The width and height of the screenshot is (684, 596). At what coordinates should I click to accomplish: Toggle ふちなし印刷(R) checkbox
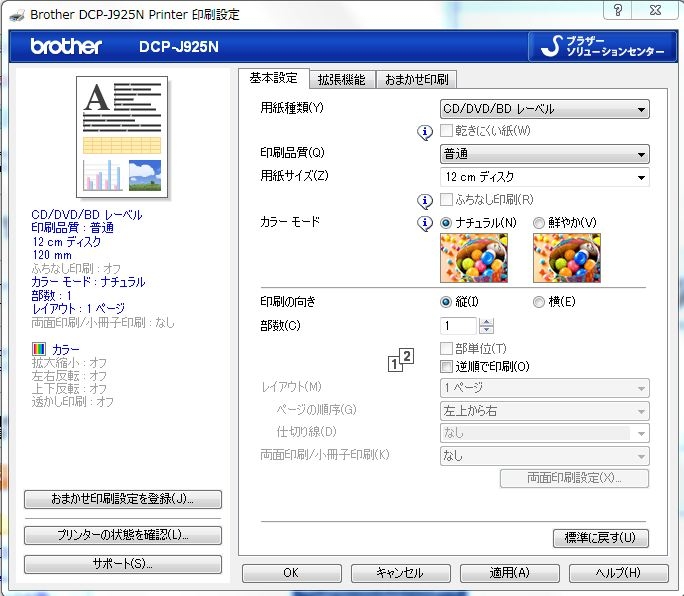click(x=446, y=199)
